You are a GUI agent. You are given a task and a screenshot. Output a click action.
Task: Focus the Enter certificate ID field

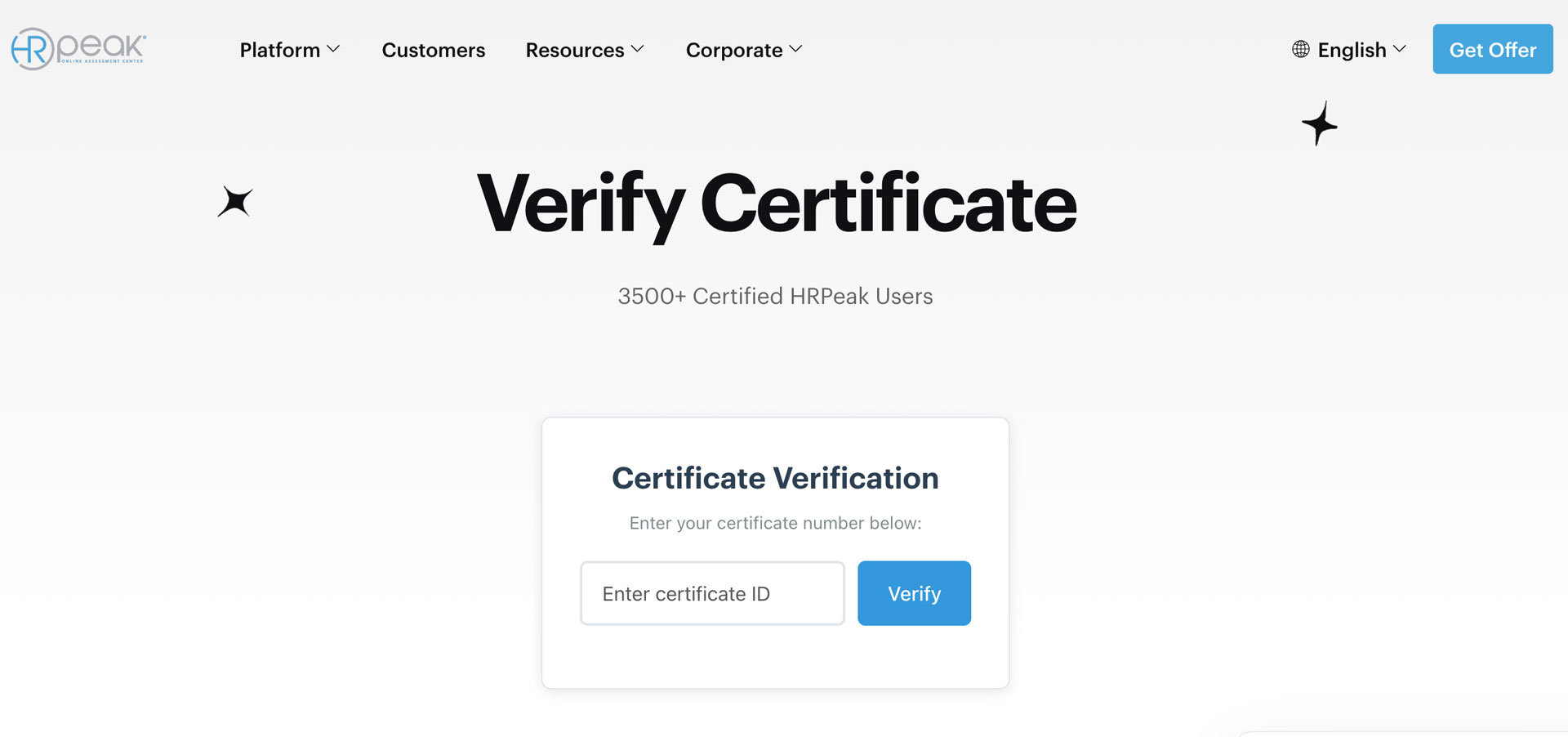pos(712,593)
